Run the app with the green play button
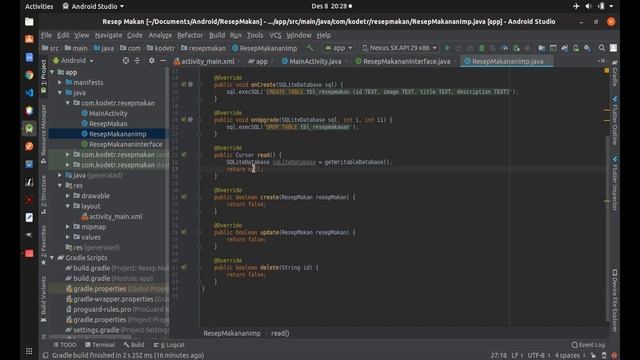Viewport: 640px width, 360px height. pyautogui.click(x=447, y=48)
